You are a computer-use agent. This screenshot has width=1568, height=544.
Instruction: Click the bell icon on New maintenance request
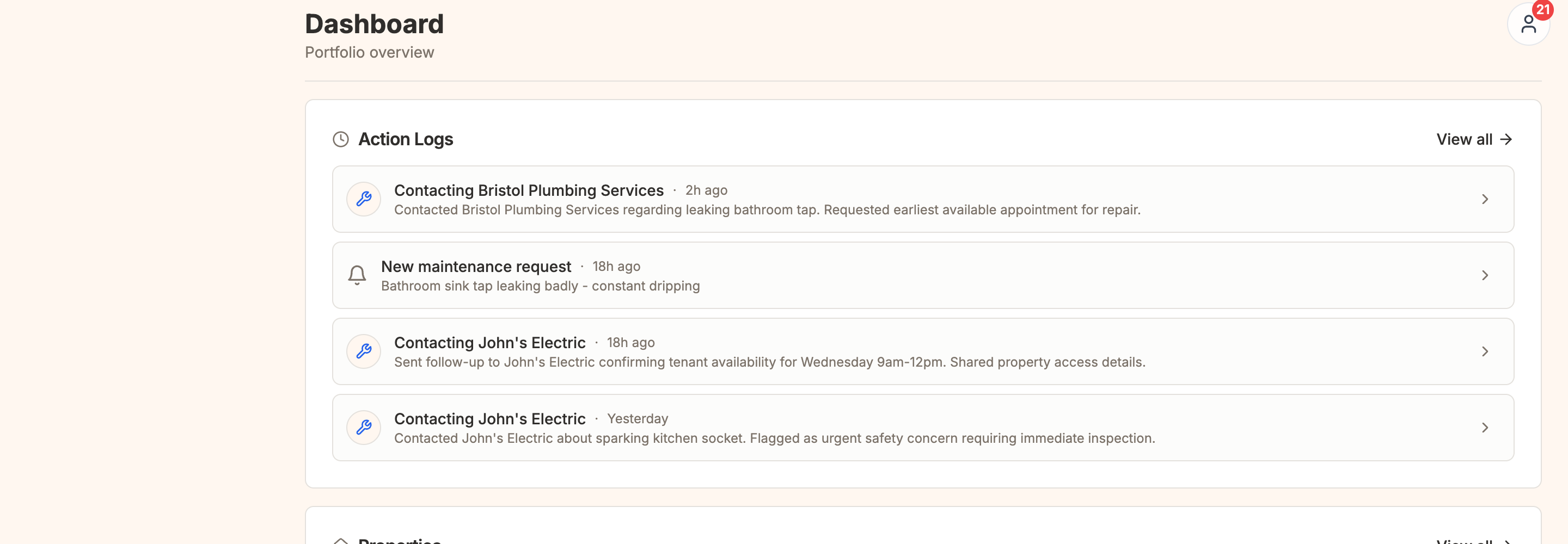tap(357, 274)
